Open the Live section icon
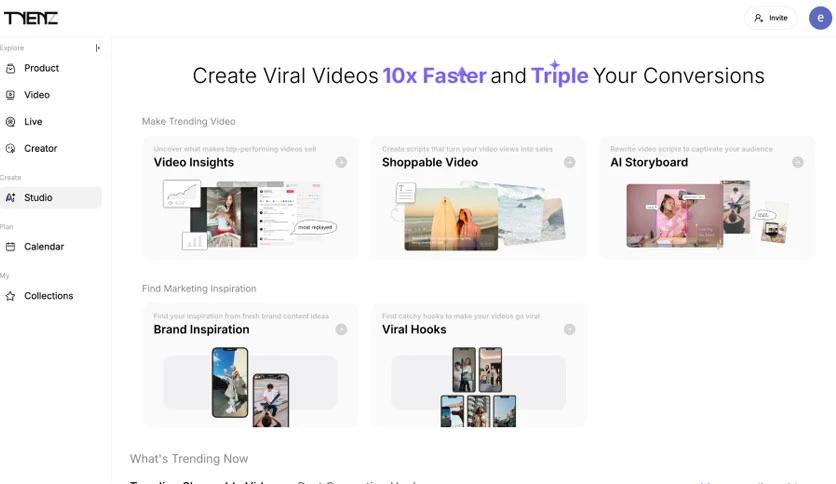Image resolution: width=836 pixels, height=484 pixels. 10,122
